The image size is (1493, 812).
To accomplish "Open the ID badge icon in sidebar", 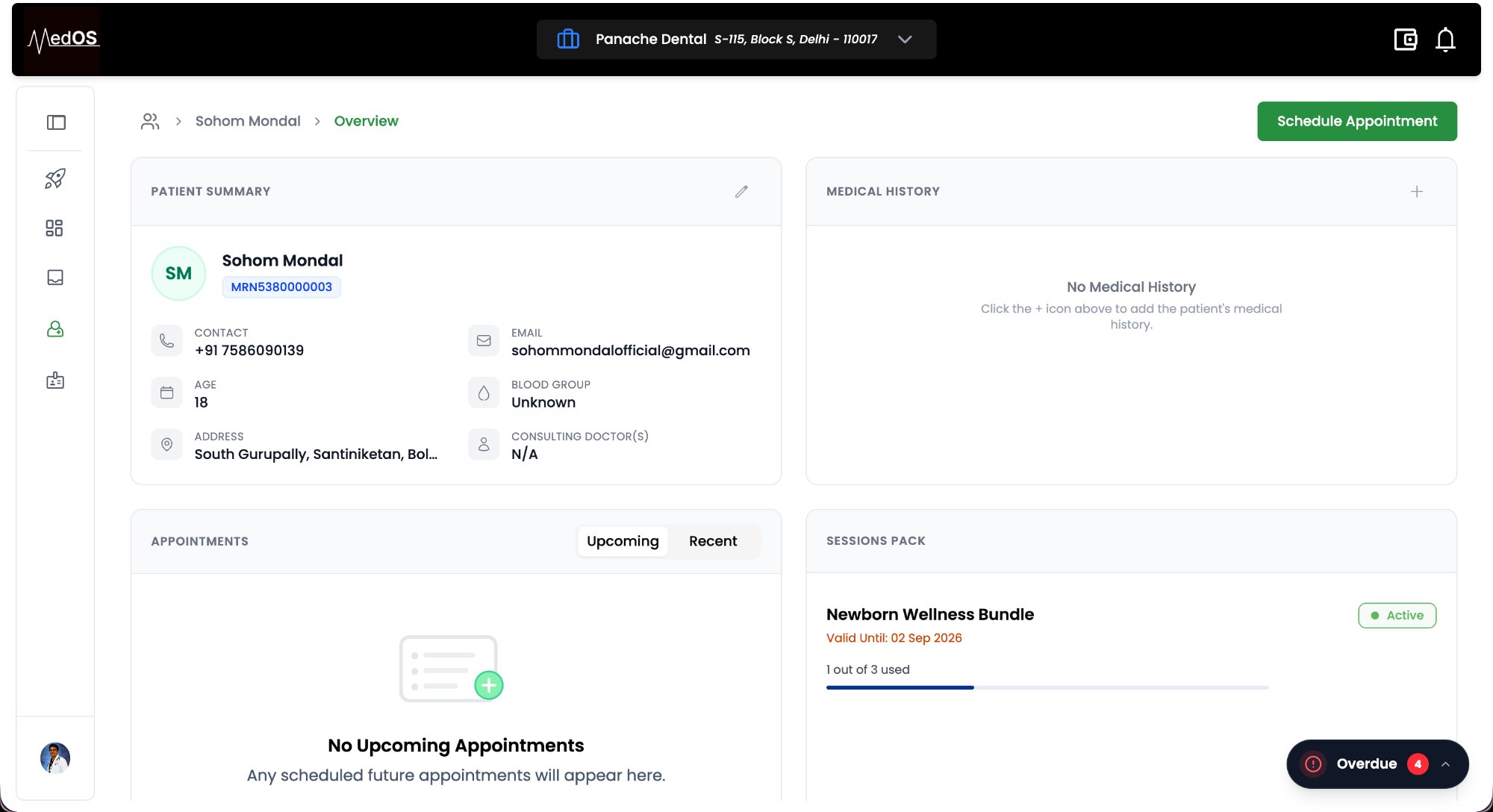I will (x=55, y=381).
